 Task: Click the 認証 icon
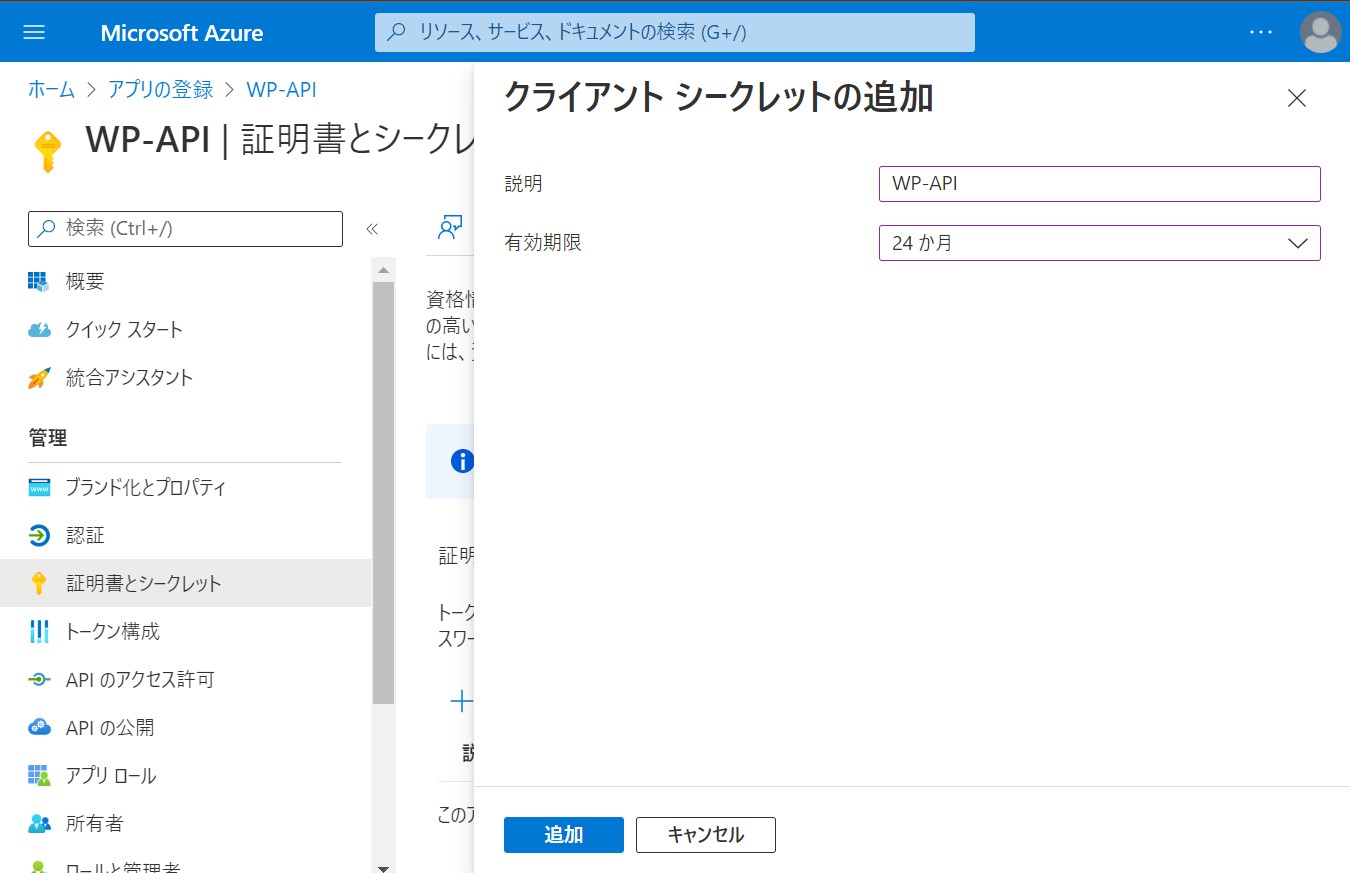39,536
